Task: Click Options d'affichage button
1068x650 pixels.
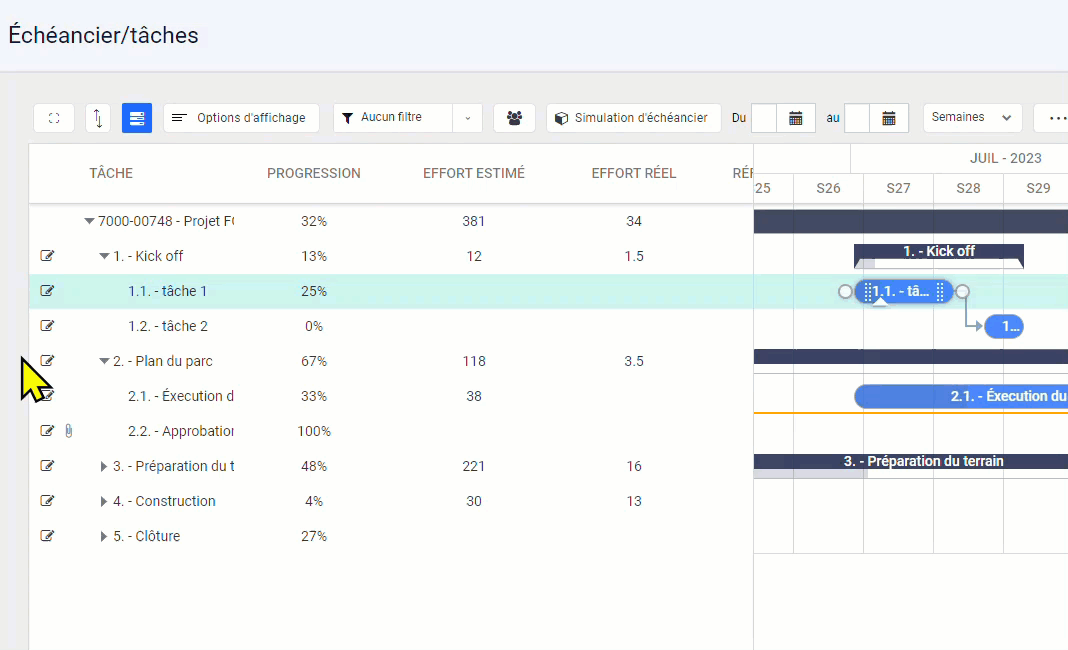Action: point(241,118)
